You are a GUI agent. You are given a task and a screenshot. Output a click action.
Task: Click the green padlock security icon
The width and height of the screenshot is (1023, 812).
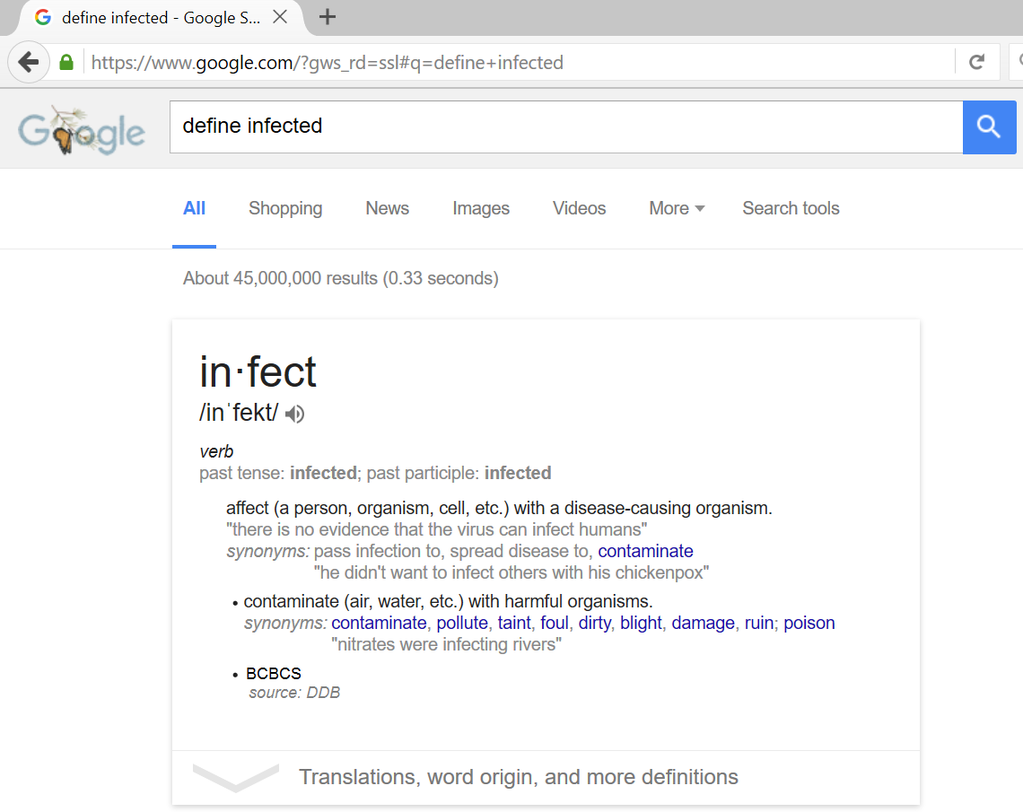pyautogui.click(x=66, y=63)
